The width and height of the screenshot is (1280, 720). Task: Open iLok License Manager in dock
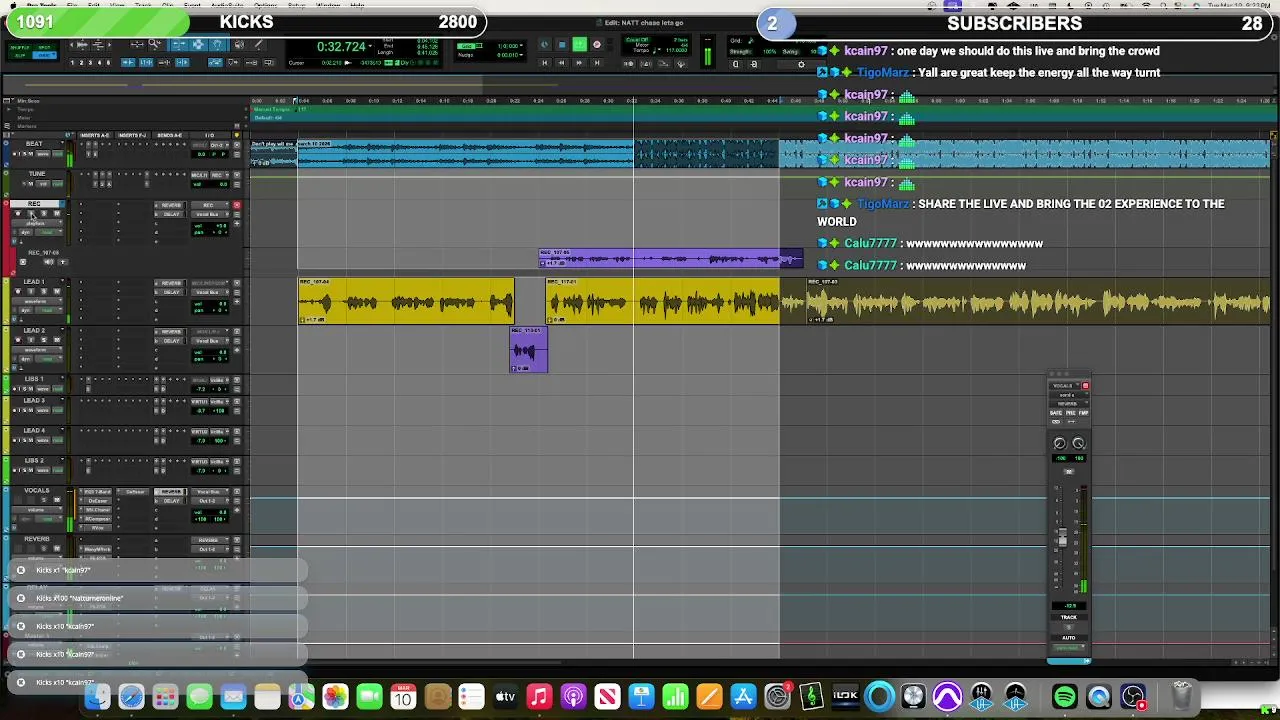(x=845, y=696)
